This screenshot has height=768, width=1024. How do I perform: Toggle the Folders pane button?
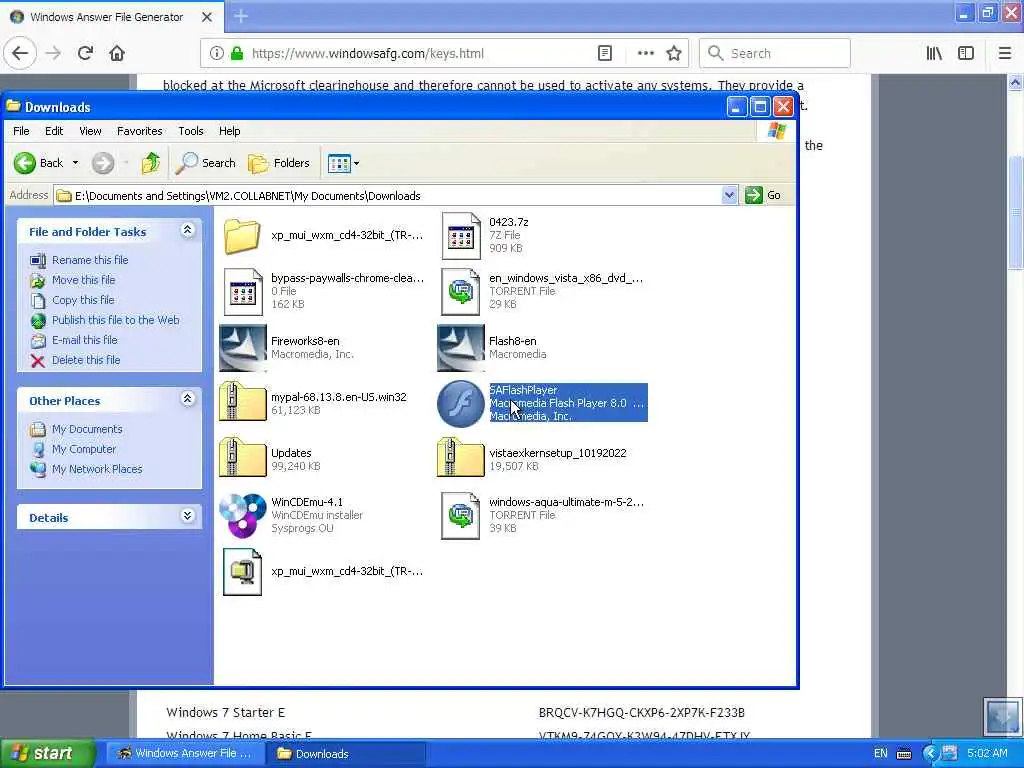tap(279, 163)
